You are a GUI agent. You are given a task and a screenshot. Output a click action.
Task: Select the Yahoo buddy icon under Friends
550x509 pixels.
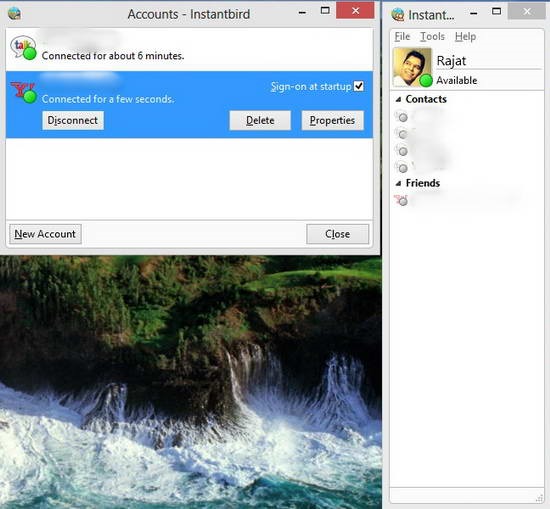(401, 200)
